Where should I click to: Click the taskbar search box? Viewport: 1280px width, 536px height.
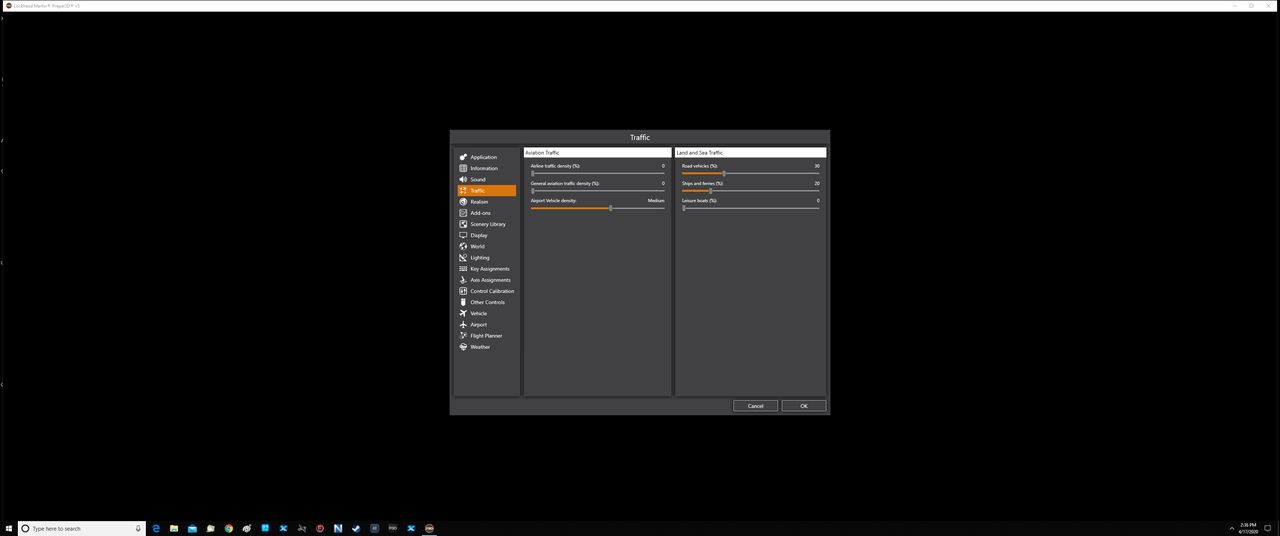point(82,528)
